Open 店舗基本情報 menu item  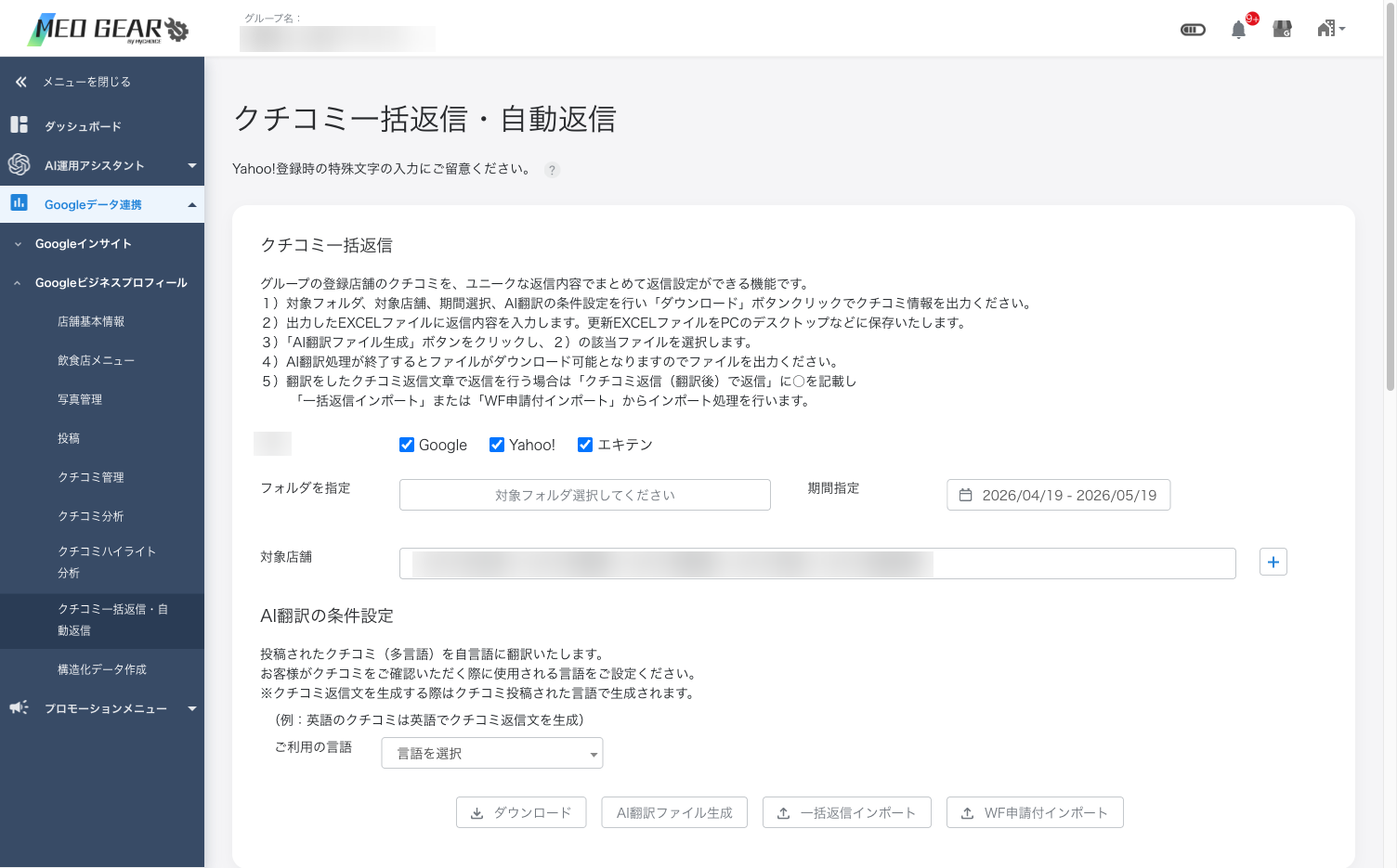(x=91, y=321)
